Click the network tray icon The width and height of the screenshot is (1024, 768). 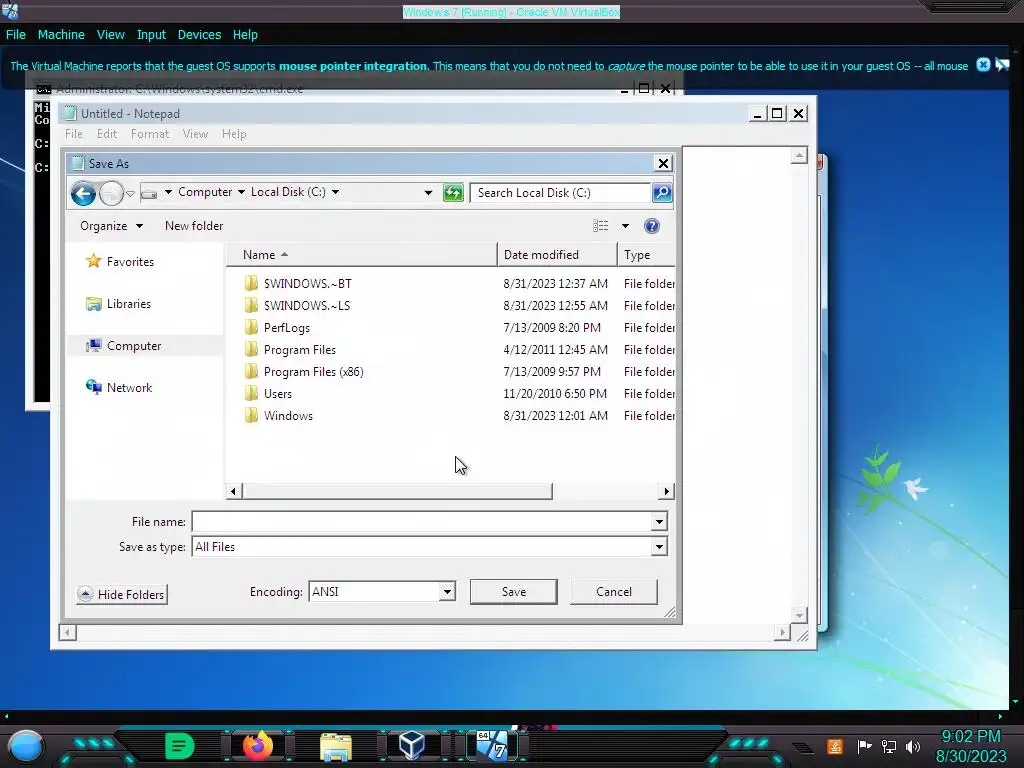889,746
